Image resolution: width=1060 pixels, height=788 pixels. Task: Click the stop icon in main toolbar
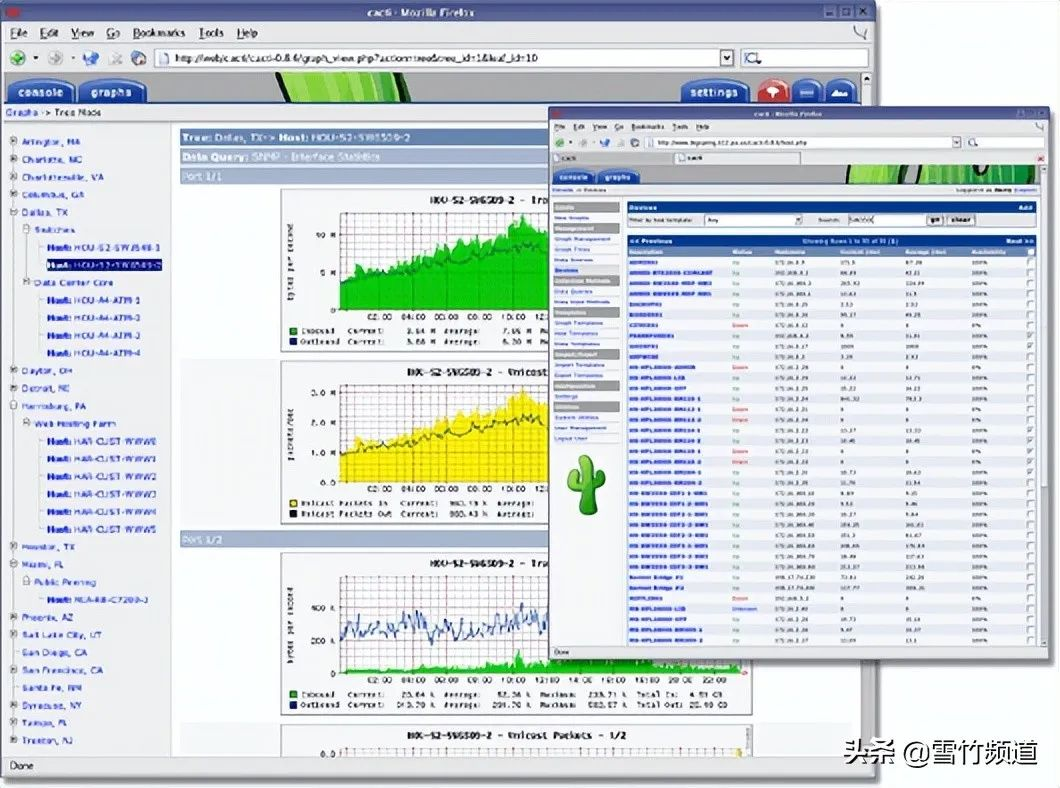[115, 59]
